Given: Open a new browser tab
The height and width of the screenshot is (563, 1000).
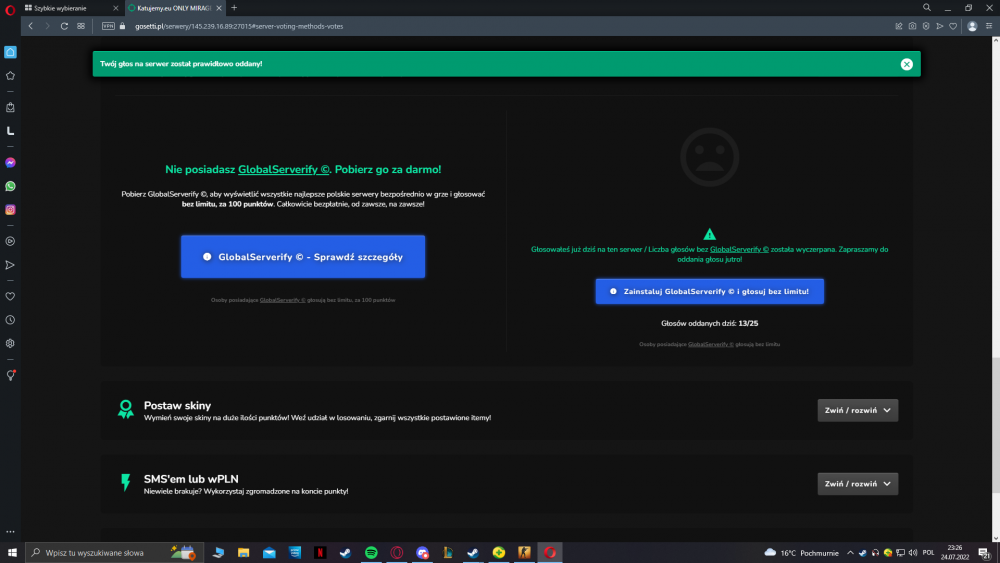Looking at the screenshot, I should (x=234, y=8).
